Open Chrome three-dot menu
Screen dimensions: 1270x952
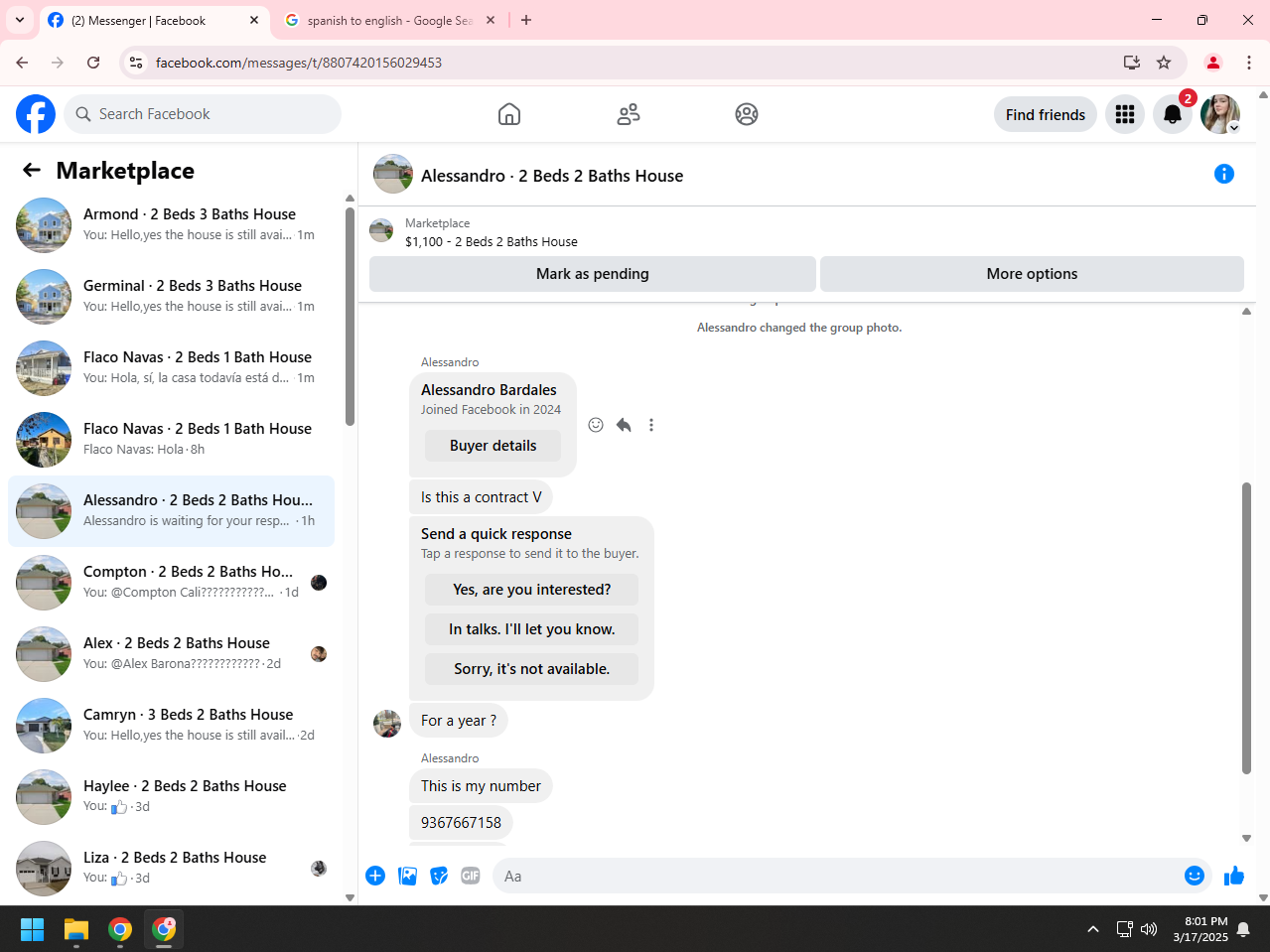pyautogui.click(x=1249, y=63)
